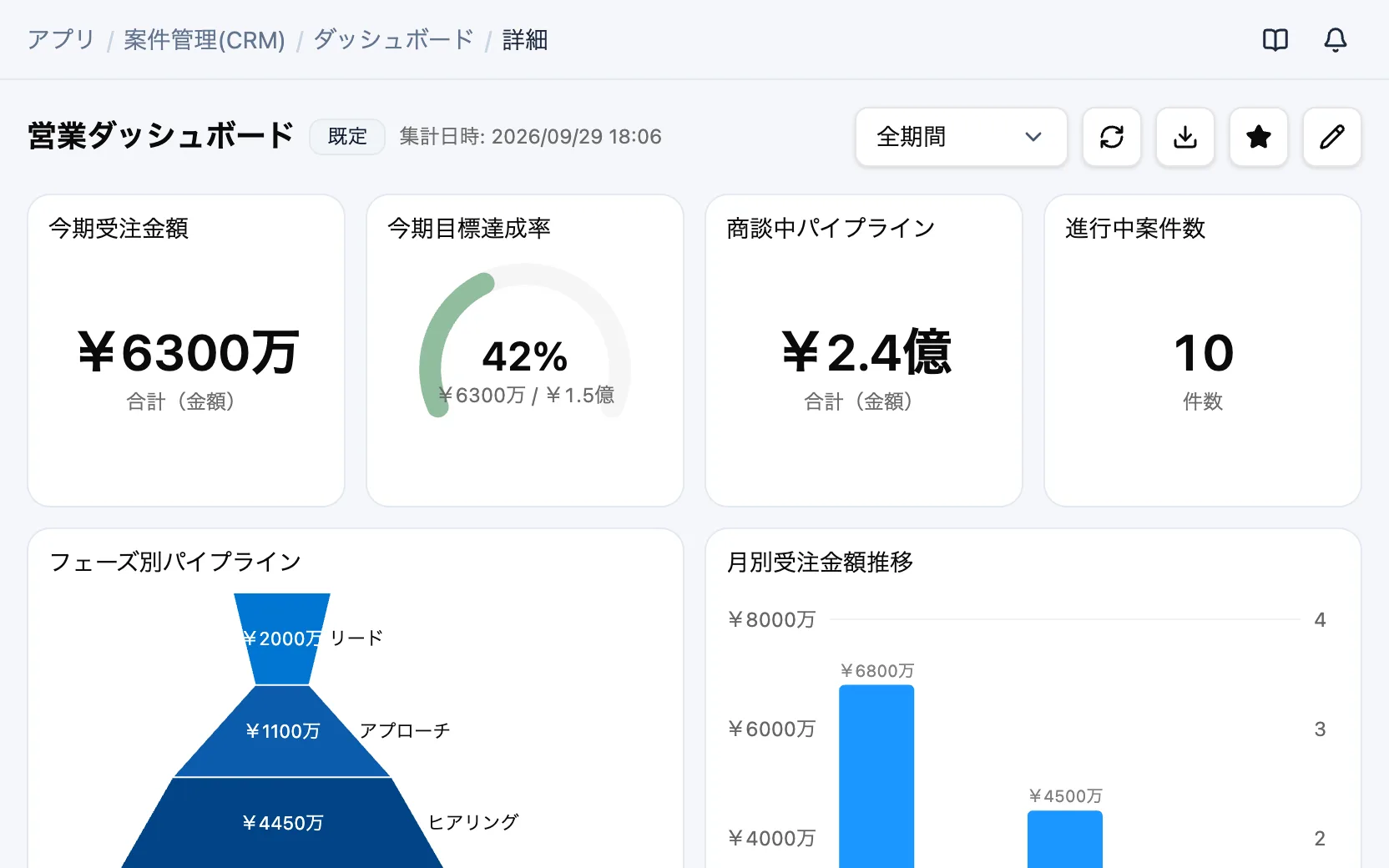This screenshot has width=1389, height=868.
Task: Open the notifications bell
Action: pyautogui.click(x=1336, y=39)
